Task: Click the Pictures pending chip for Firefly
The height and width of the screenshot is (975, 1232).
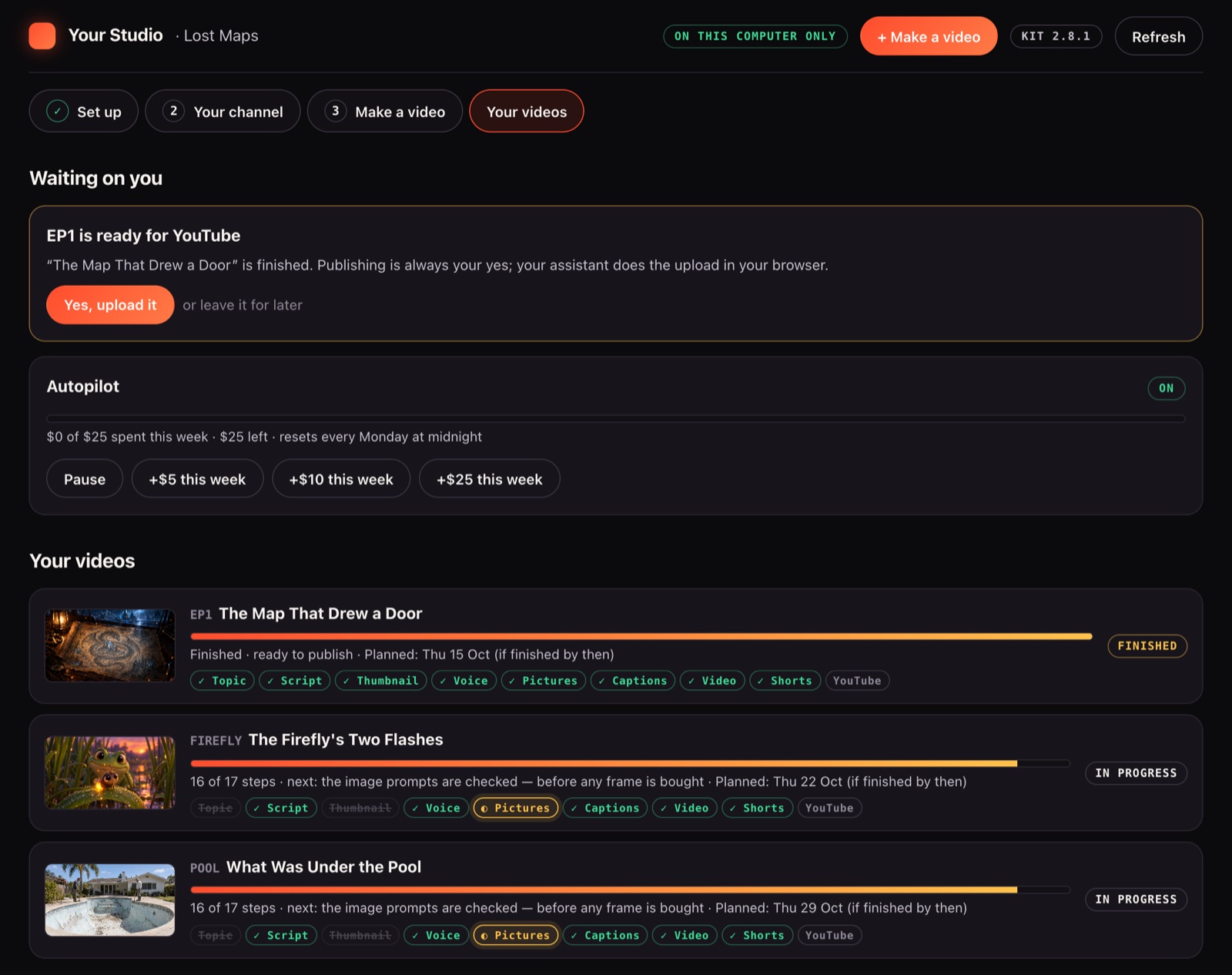Action: point(515,808)
